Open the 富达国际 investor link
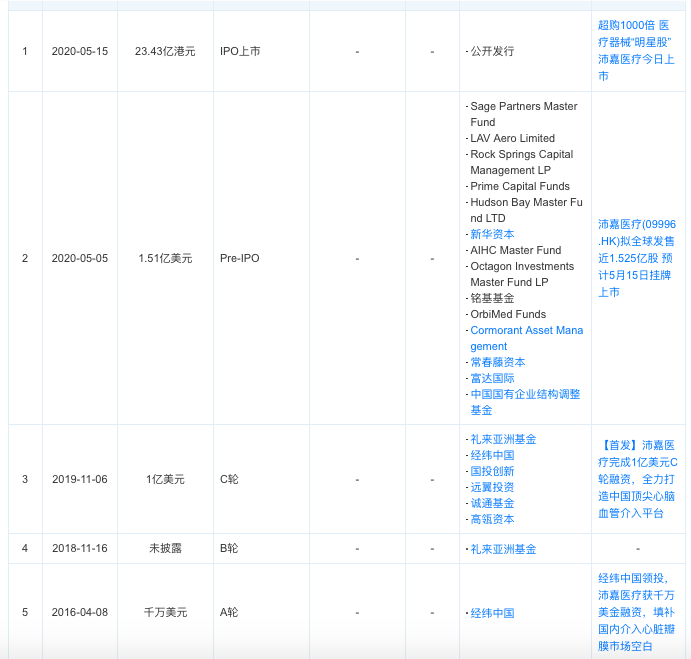The width and height of the screenshot is (691, 659). (x=492, y=378)
